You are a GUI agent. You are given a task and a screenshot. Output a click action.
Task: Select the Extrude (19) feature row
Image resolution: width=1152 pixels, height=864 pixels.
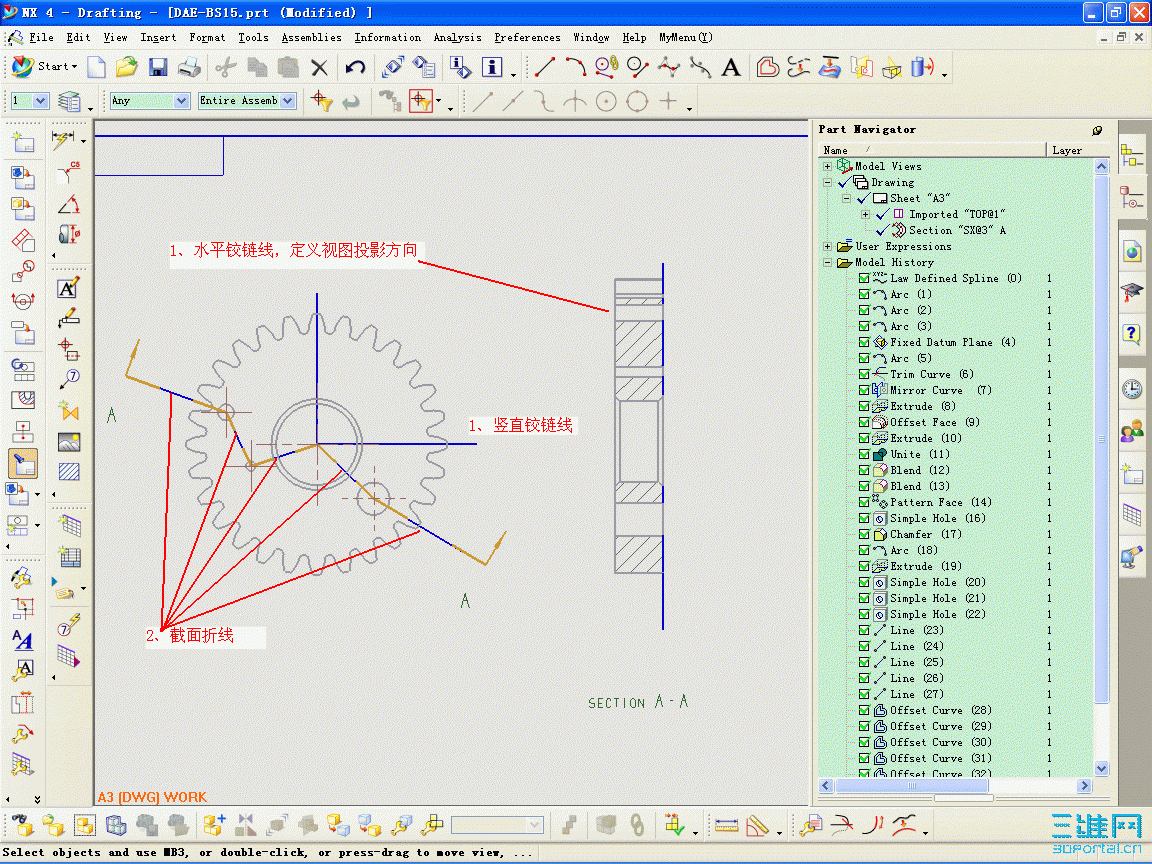coord(926,566)
